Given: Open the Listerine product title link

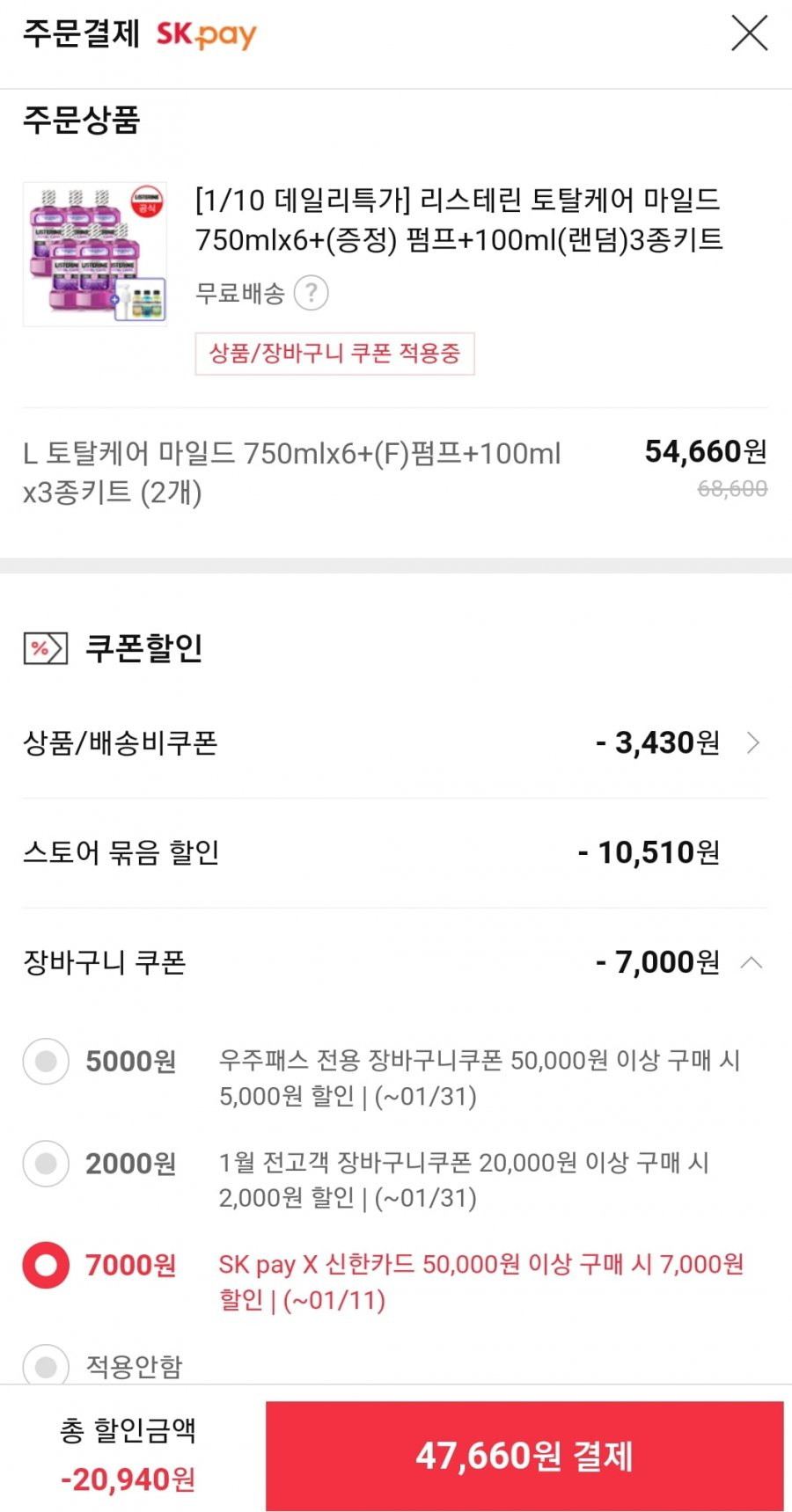Looking at the screenshot, I should pos(458,220).
